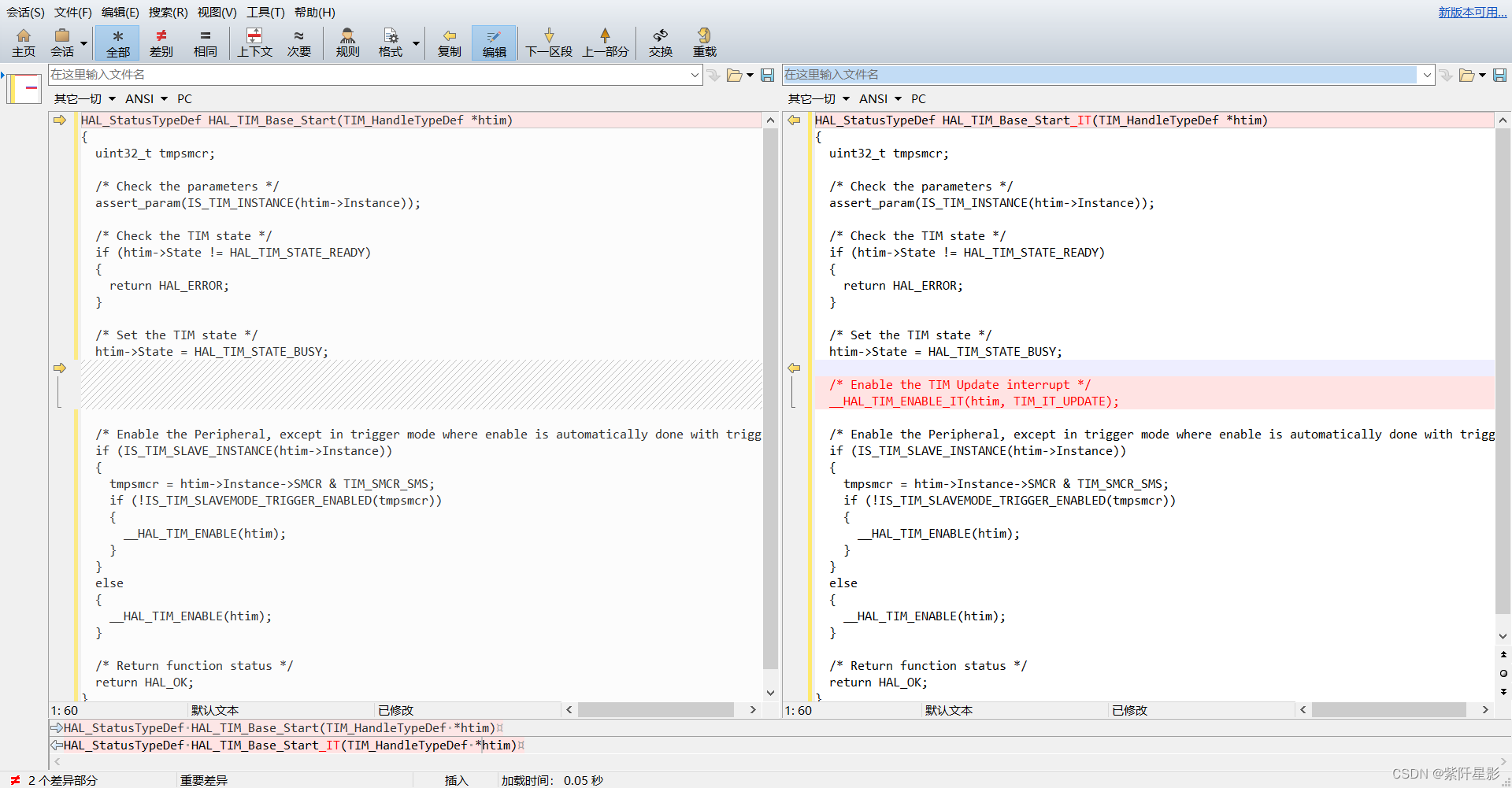This screenshot has width=1512, height=788.
Task: Click left copy-to-right arrow at first line
Action: pyautogui.click(x=60, y=120)
